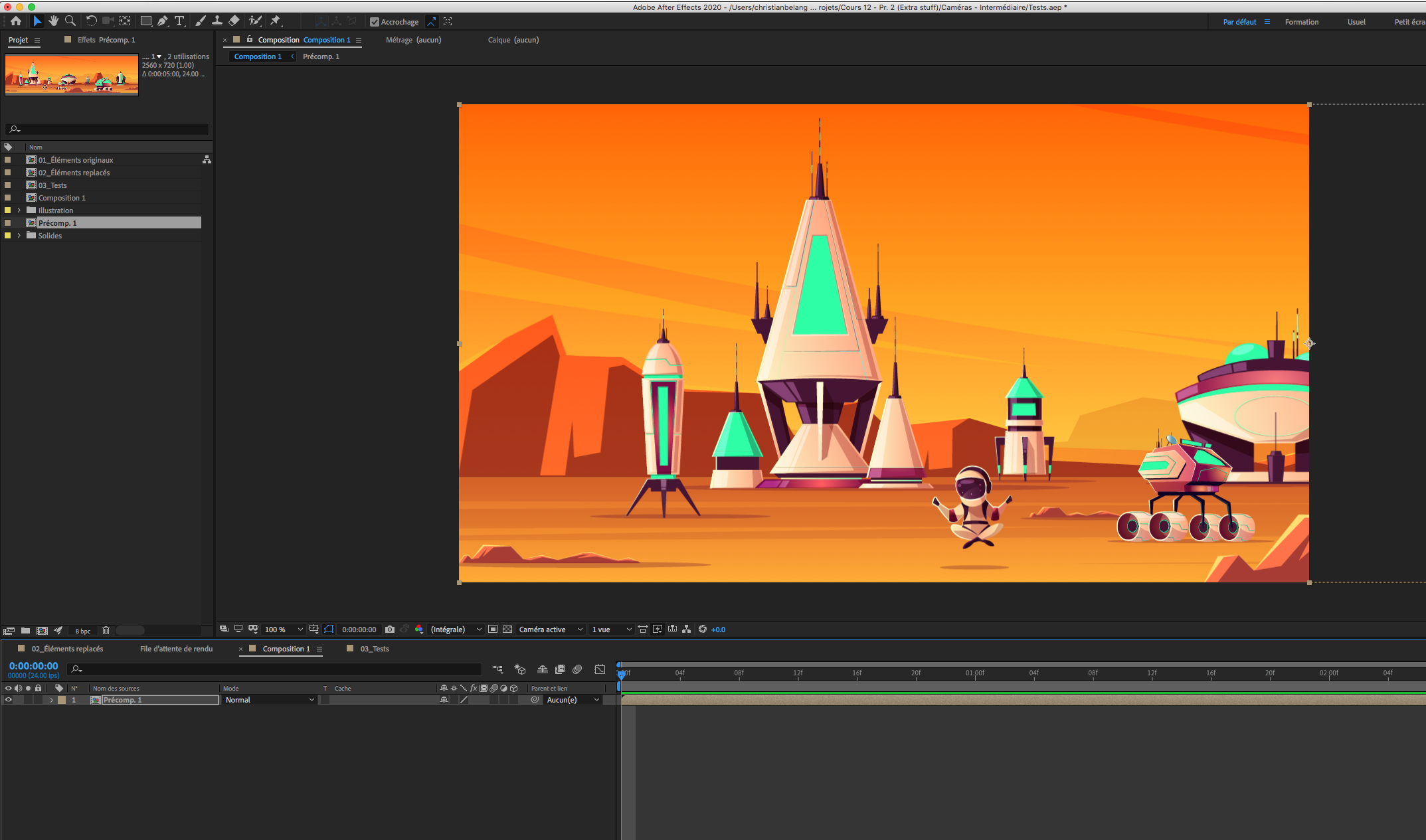
Task: Open the Caméra active view dropdown
Action: click(551, 630)
